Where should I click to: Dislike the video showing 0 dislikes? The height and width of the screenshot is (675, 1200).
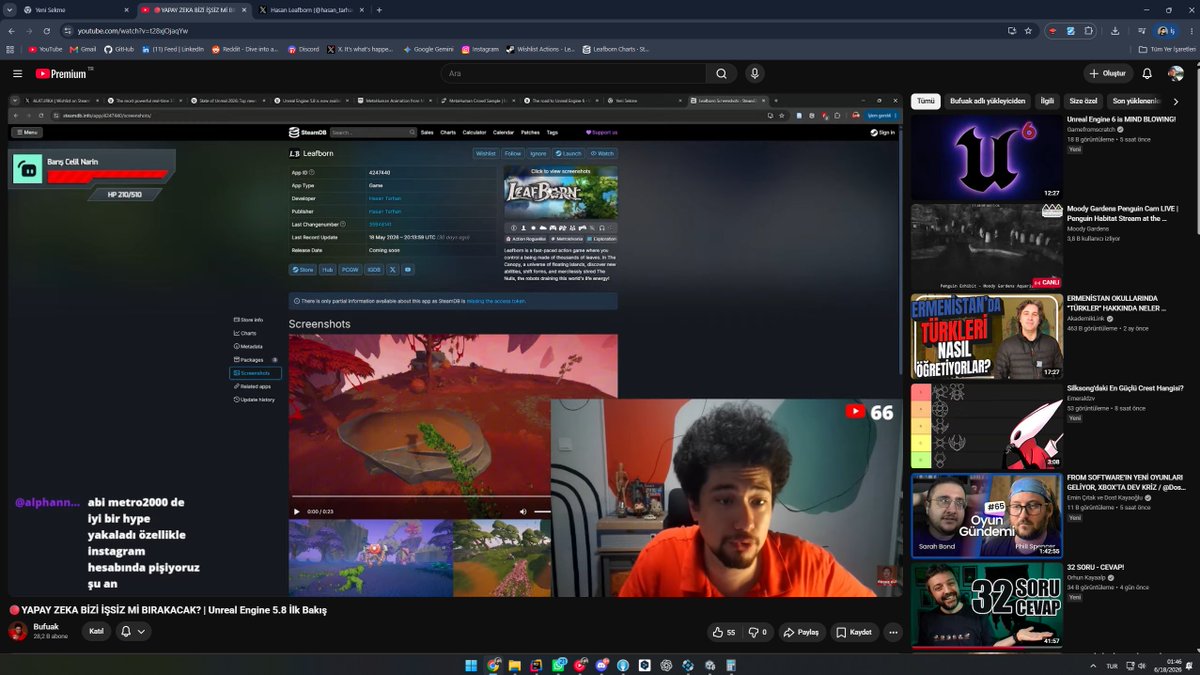(x=757, y=632)
